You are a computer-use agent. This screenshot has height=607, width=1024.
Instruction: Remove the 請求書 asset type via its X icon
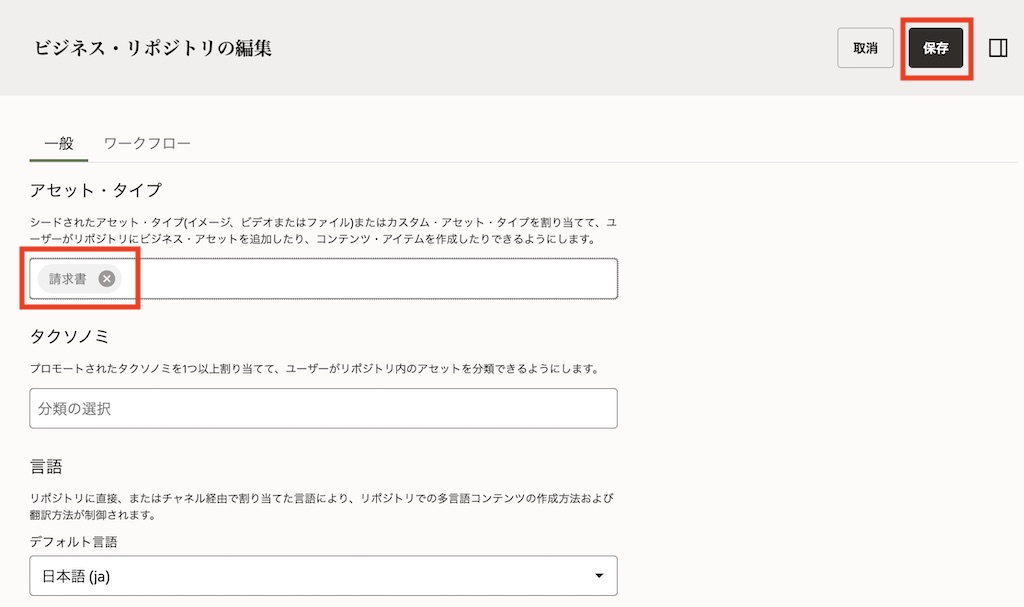click(109, 280)
